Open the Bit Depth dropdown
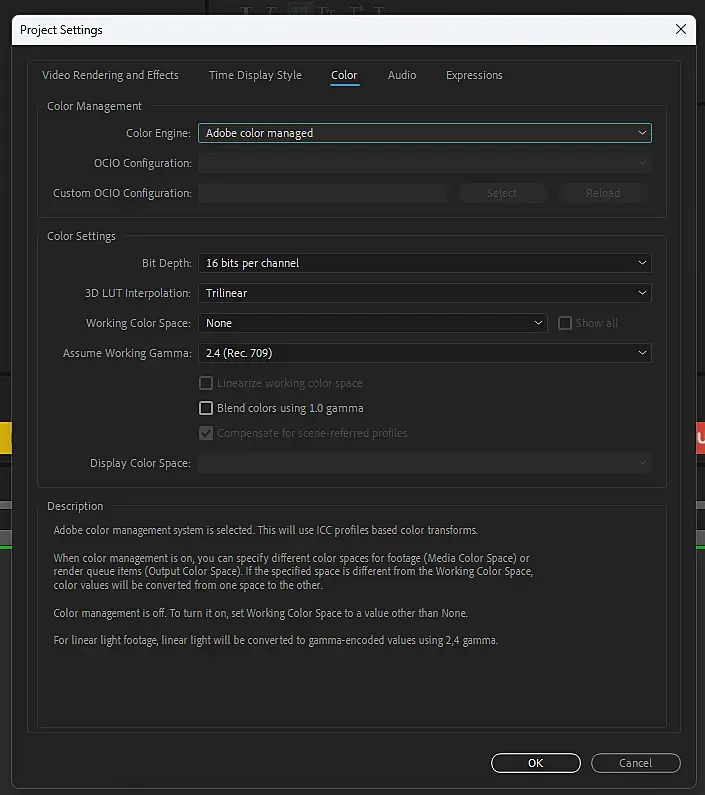 tap(424, 263)
